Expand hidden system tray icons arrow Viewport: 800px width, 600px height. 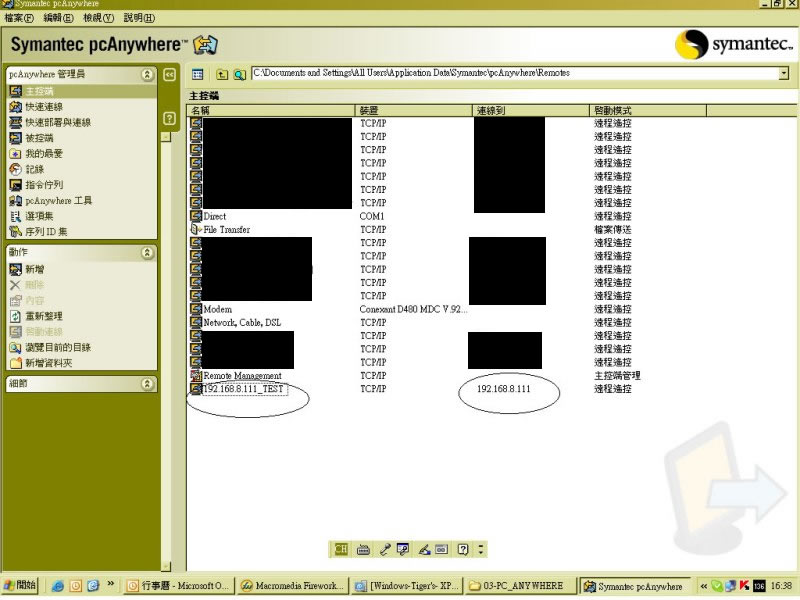704,586
